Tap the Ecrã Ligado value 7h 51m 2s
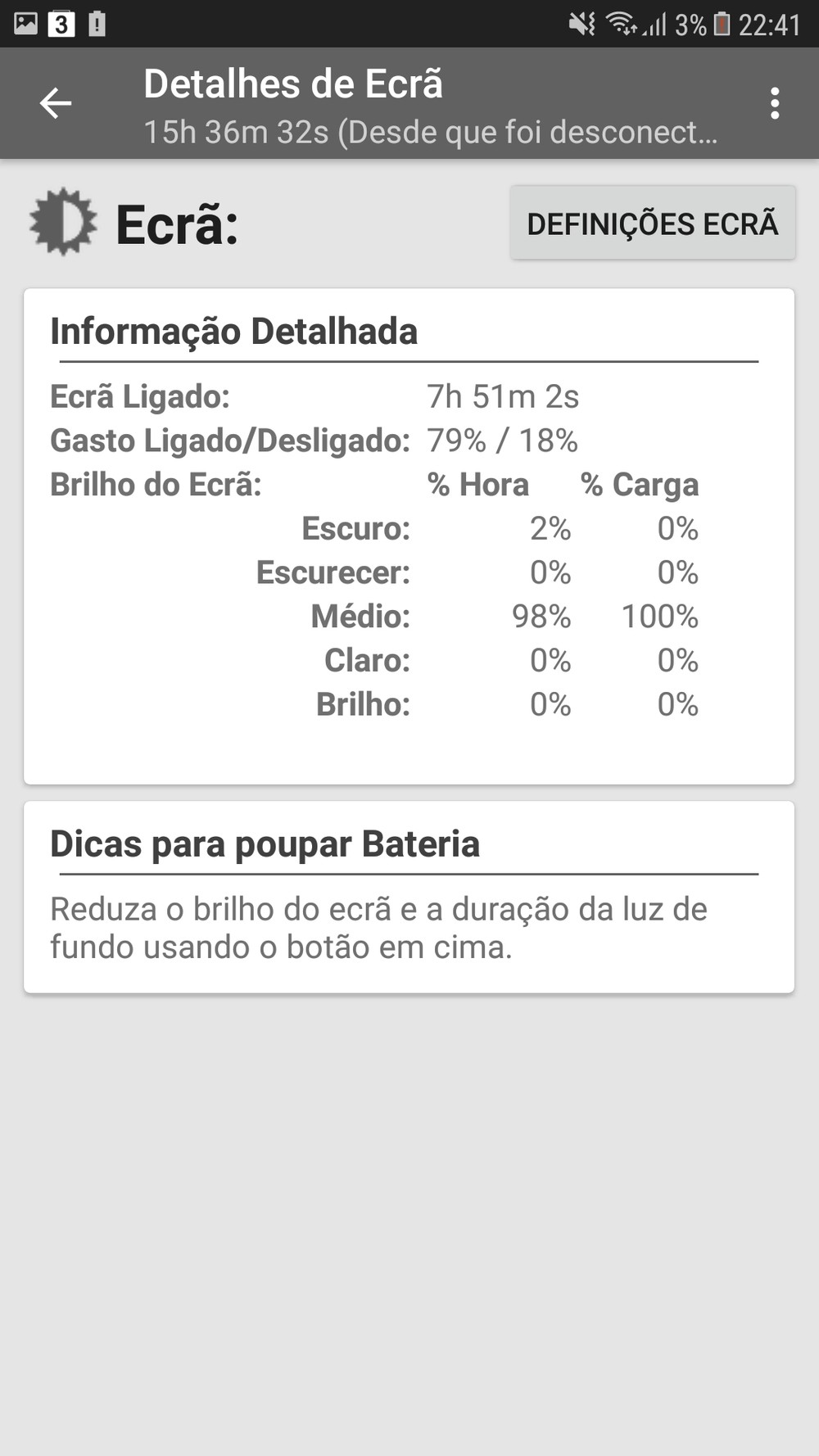The width and height of the screenshot is (819, 1456). [x=503, y=396]
